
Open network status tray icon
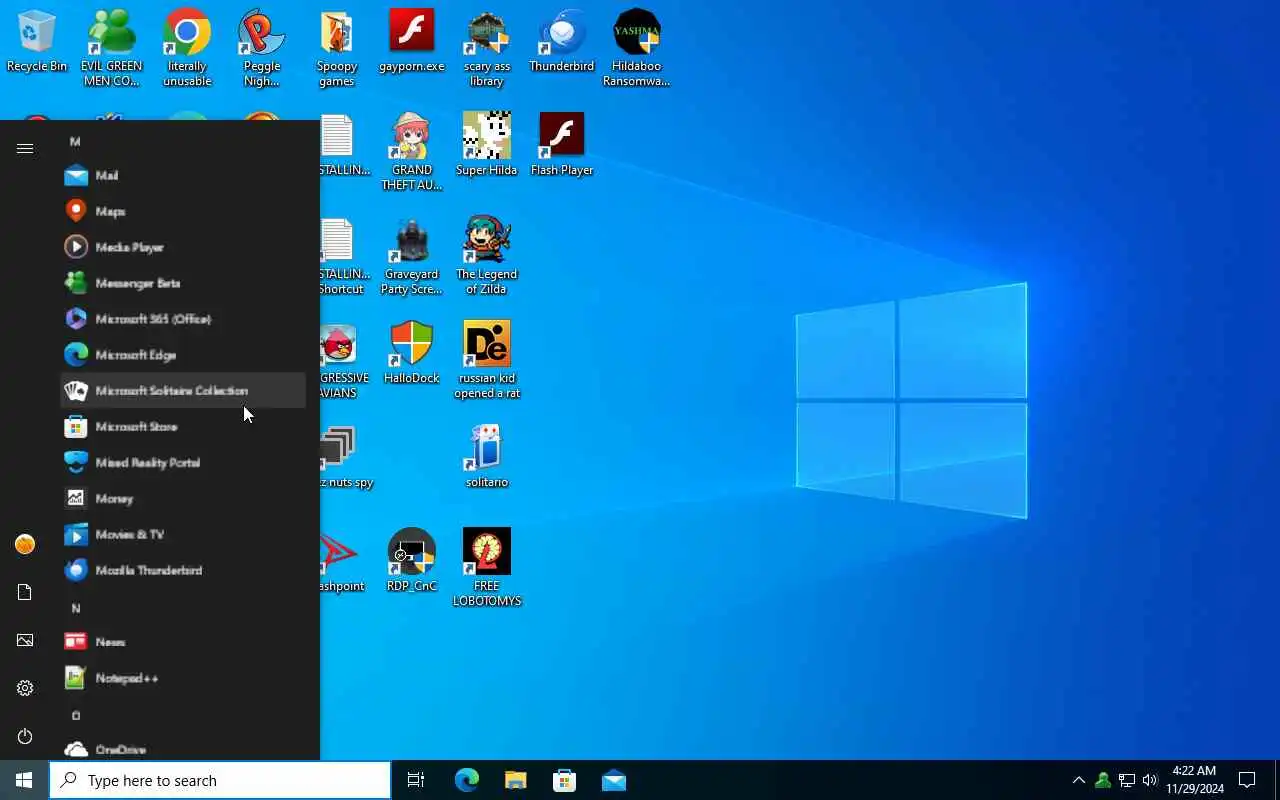tap(1126, 780)
